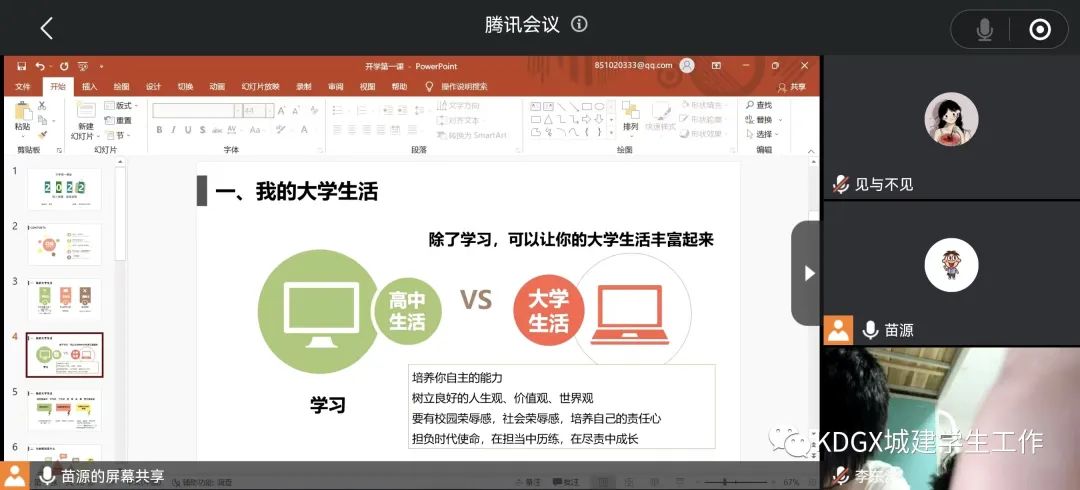Go back using the top-left arrow

[46, 28]
